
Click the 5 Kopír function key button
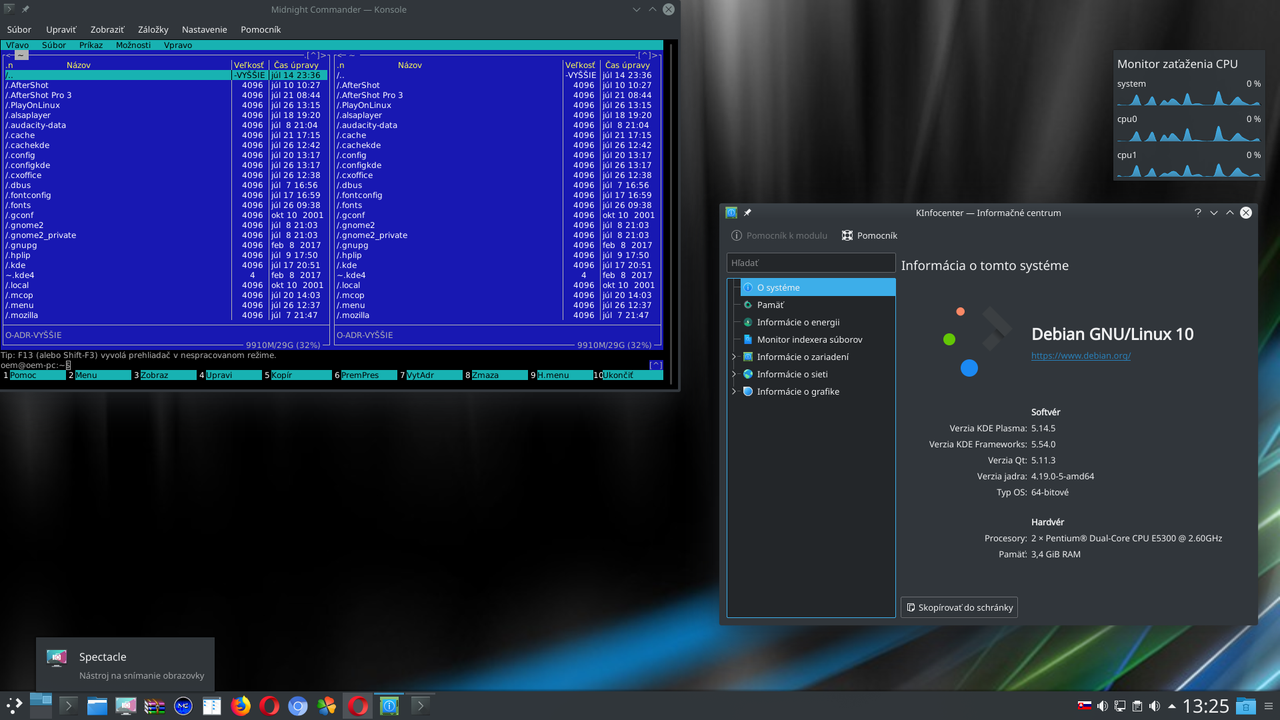click(x=298, y=375)
